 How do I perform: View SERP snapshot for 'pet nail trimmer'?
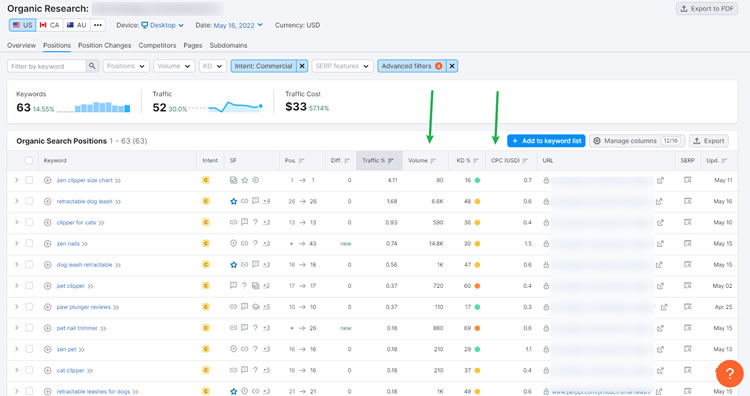(x=687, y=328)
